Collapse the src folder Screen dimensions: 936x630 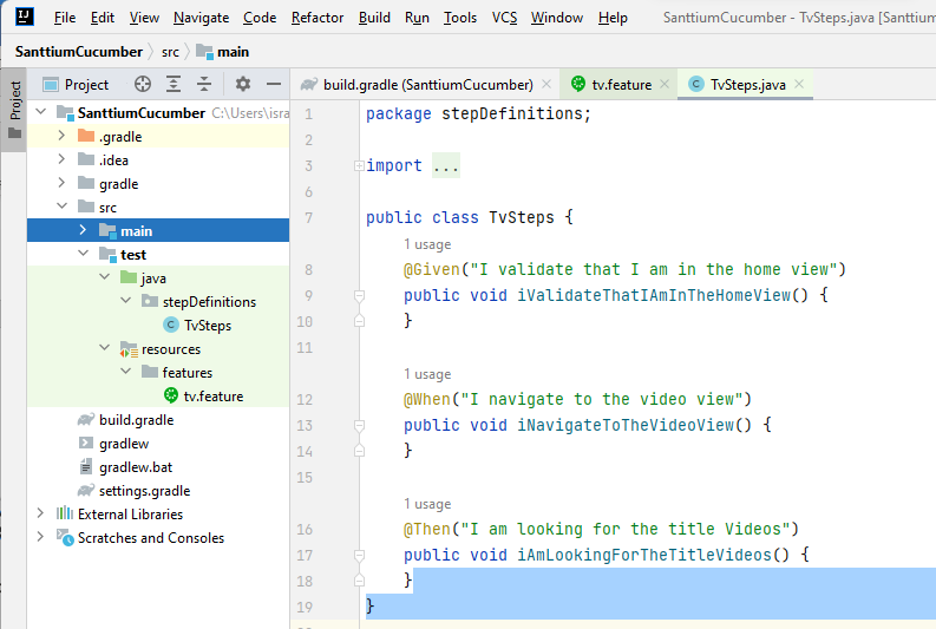click(x=61, y=206)
